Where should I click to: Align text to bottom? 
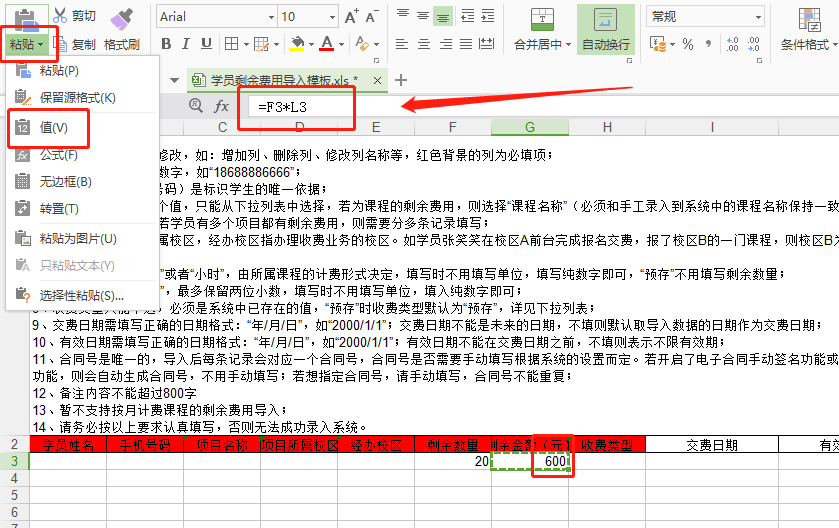[443, 17]
